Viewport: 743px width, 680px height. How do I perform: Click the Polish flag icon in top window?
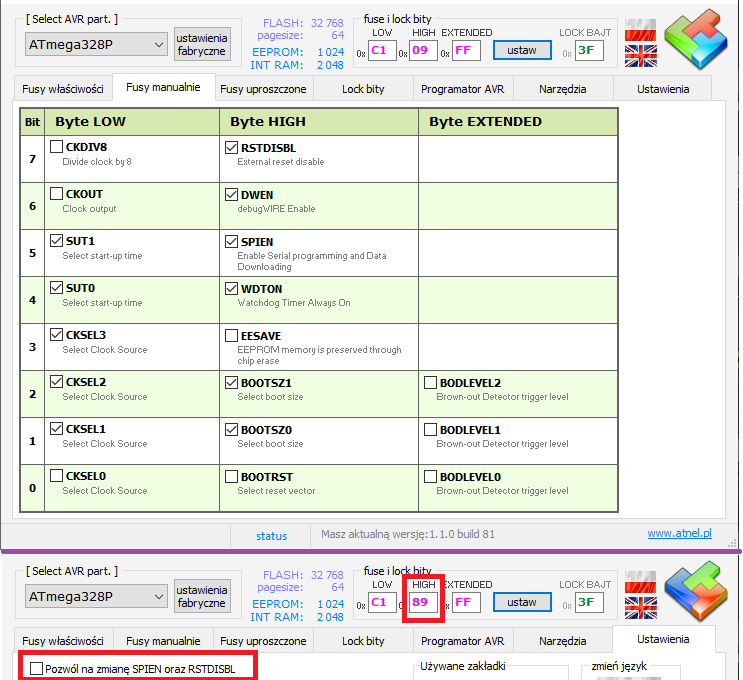(x=640, y=30)
